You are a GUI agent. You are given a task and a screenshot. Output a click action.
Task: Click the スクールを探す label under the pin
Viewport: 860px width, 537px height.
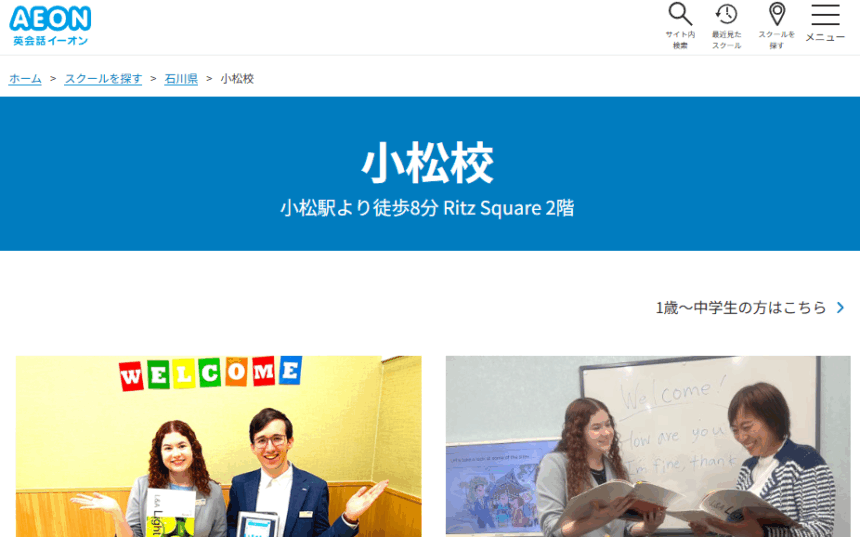point(776,40)
